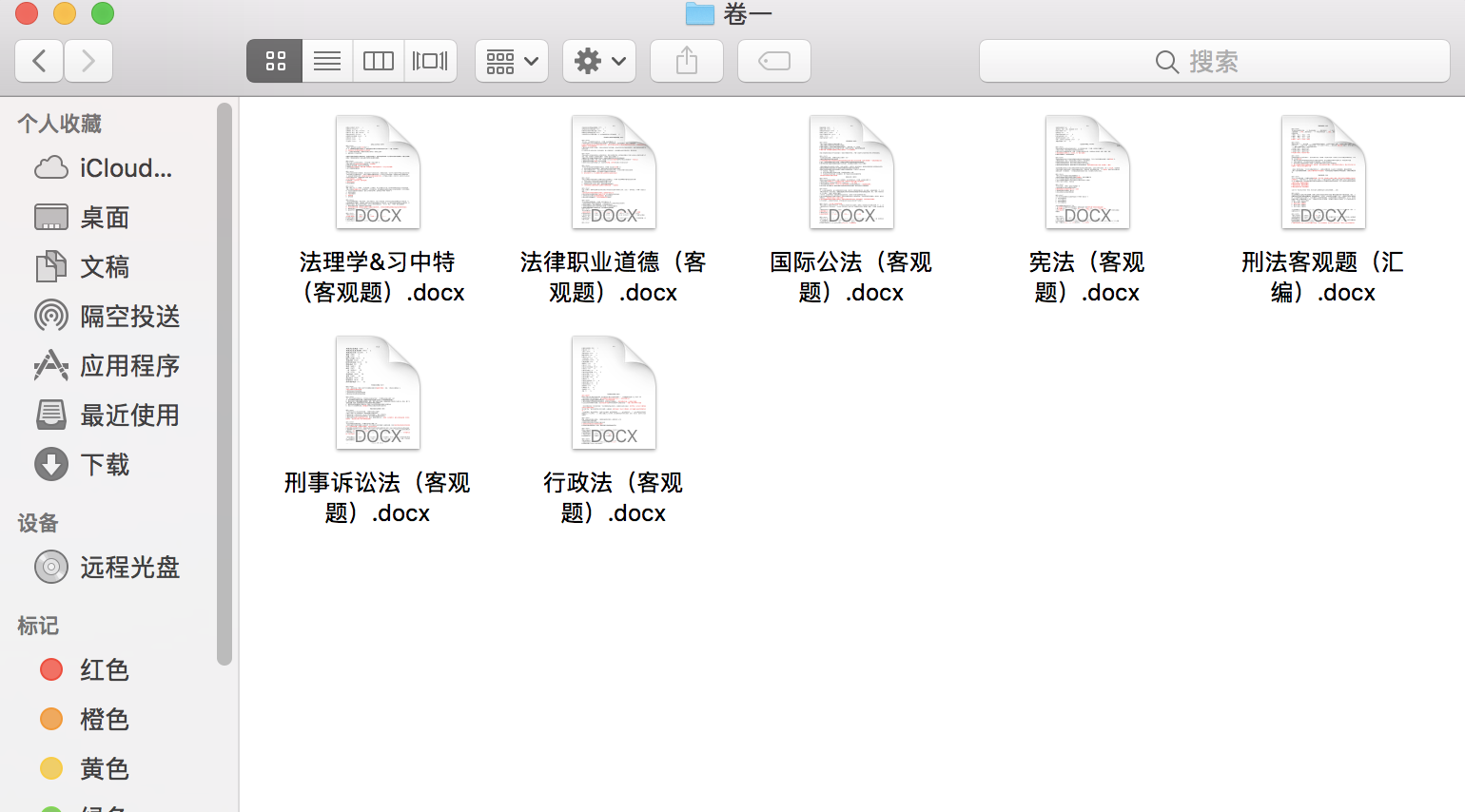Go back with the left arrow
Screen dimensions: 1465x812
point(39,61)
